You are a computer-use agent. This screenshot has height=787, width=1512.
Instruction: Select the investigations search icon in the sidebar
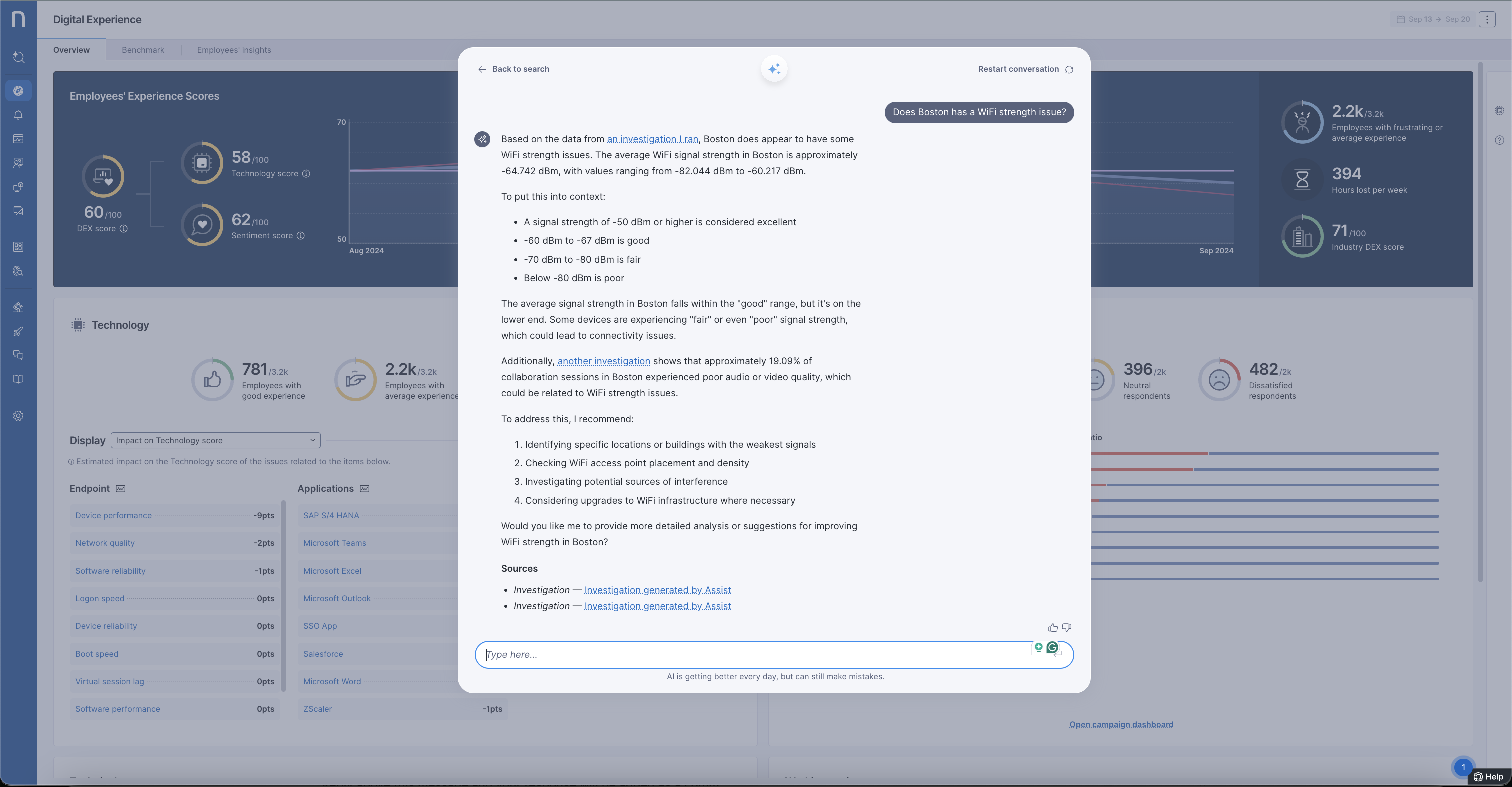pos(19,271)
